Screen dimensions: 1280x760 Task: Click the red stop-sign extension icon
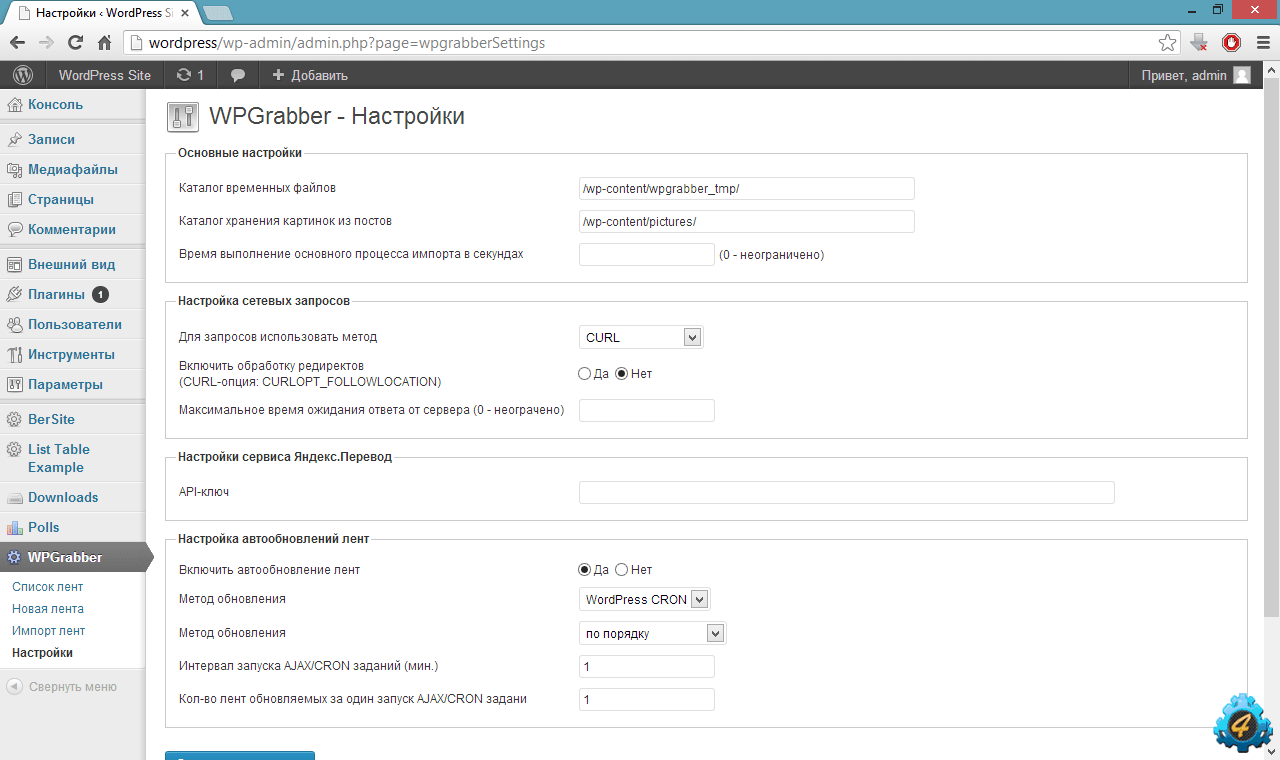[1232, 43]
